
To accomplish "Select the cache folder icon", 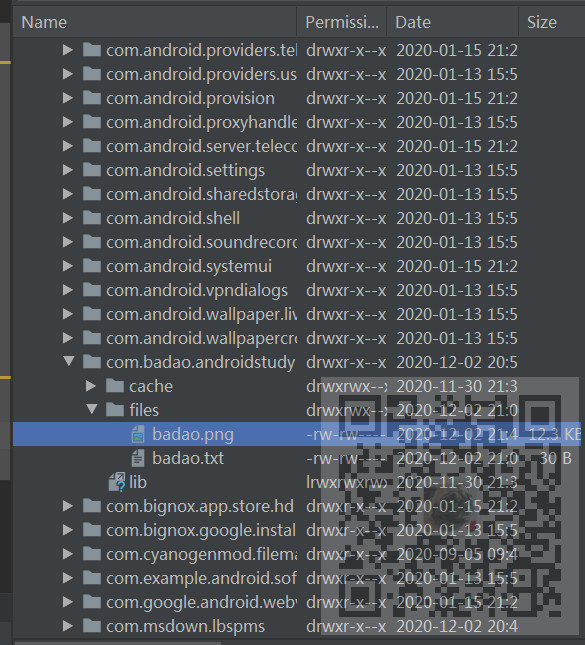I will point(115,386).
